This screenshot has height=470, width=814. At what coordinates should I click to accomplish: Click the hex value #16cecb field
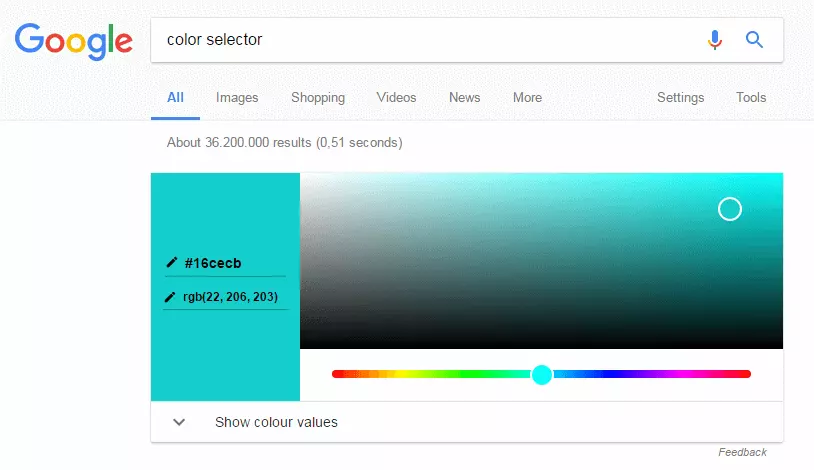(x=214, y=264)
